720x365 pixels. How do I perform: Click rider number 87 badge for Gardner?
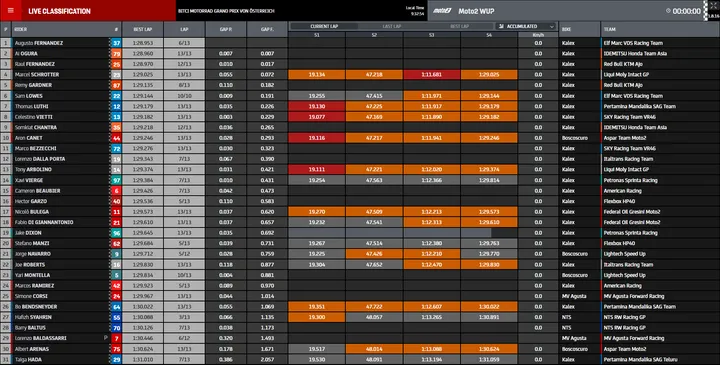(x=116, y=85)
